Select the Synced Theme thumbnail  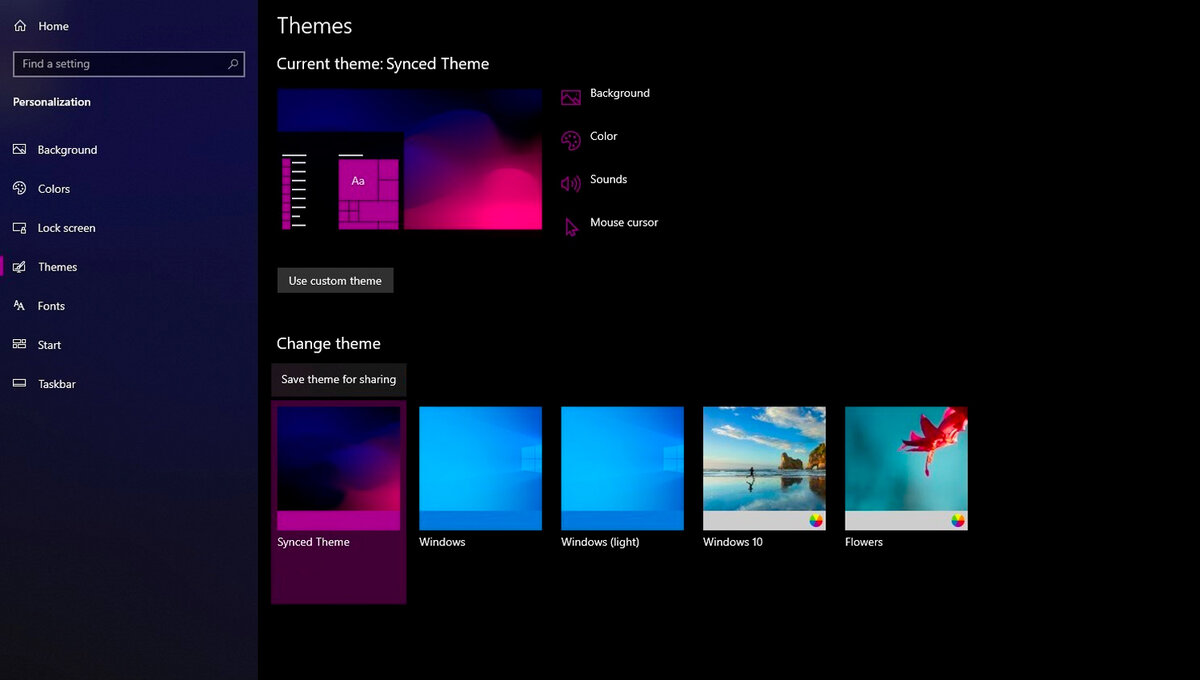[x=338, y=468]
